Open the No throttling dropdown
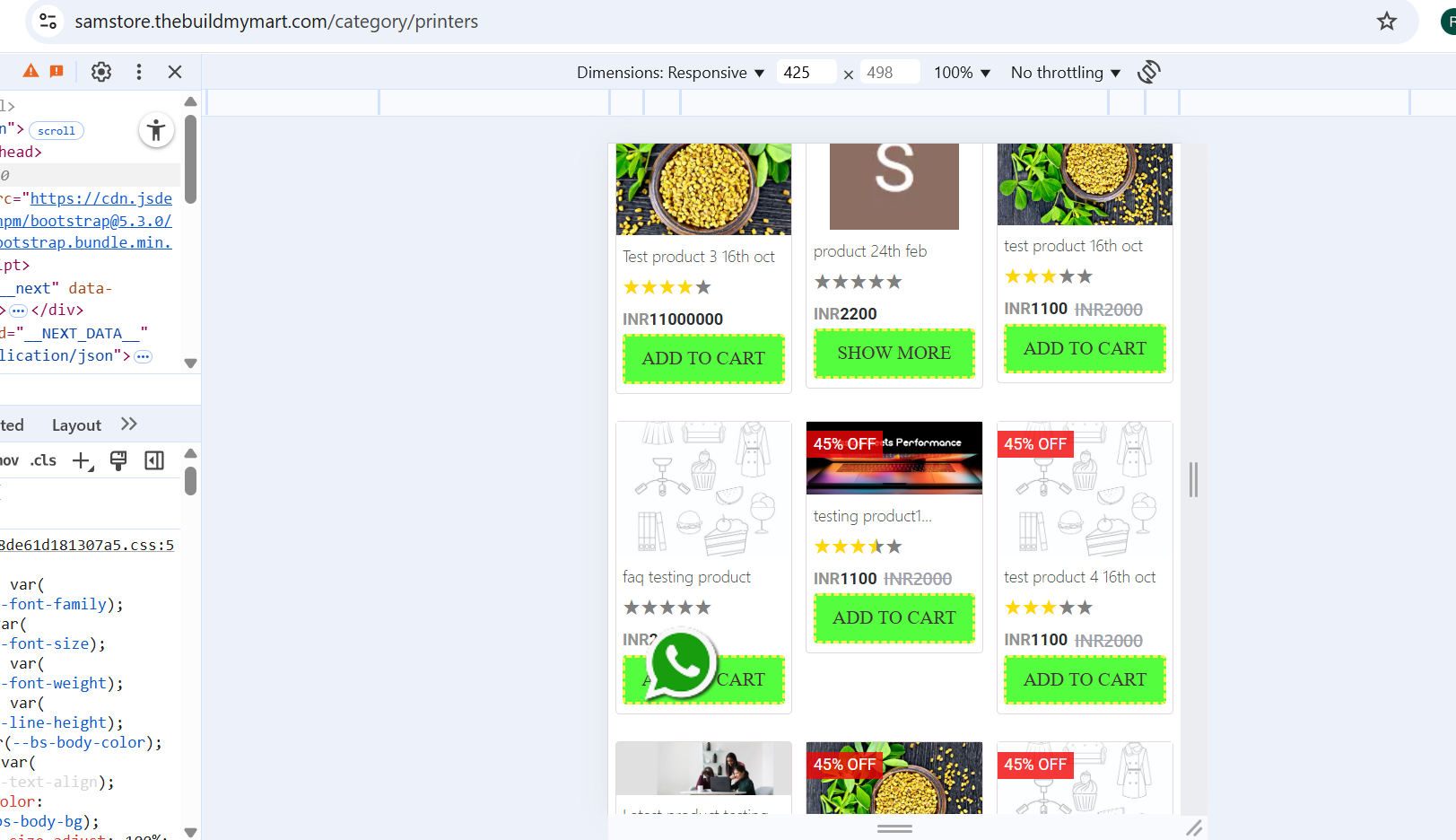 [1066, 73]
